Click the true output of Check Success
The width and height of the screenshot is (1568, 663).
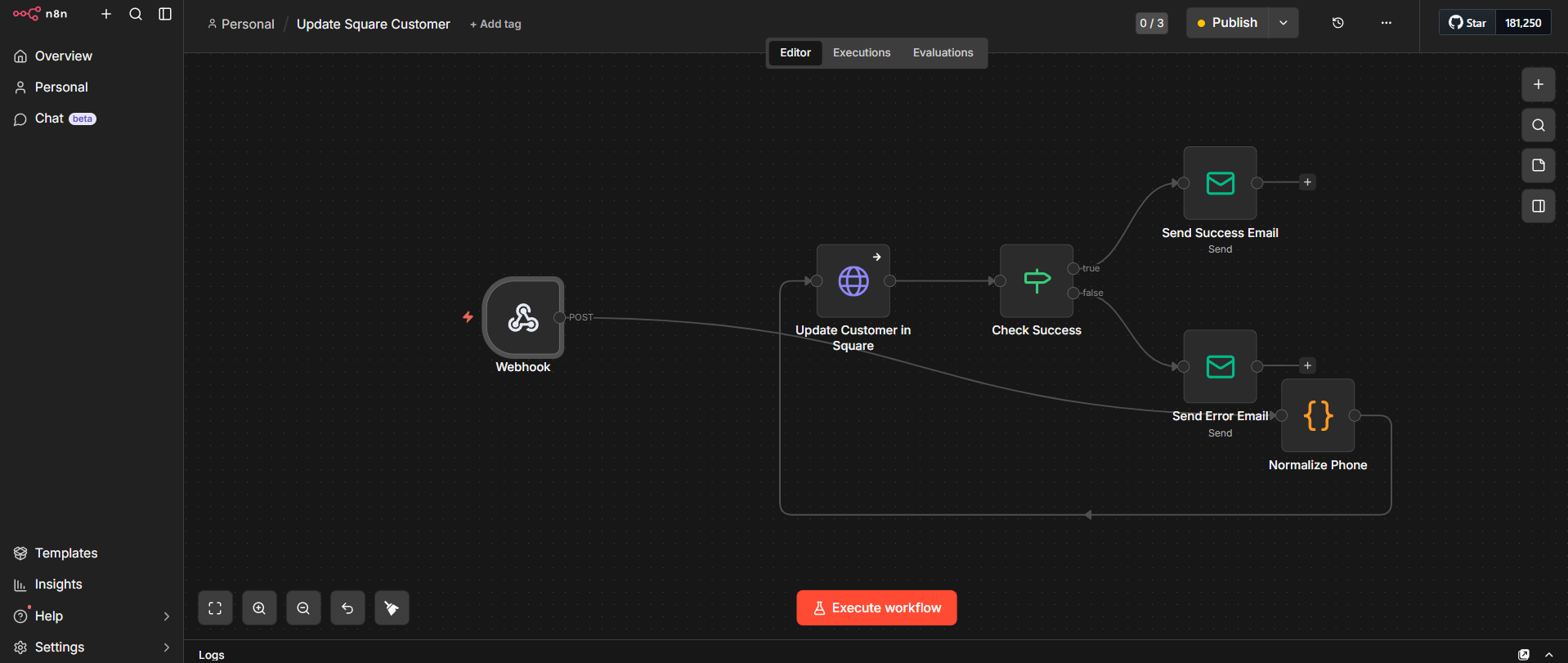coord(1073,268)
